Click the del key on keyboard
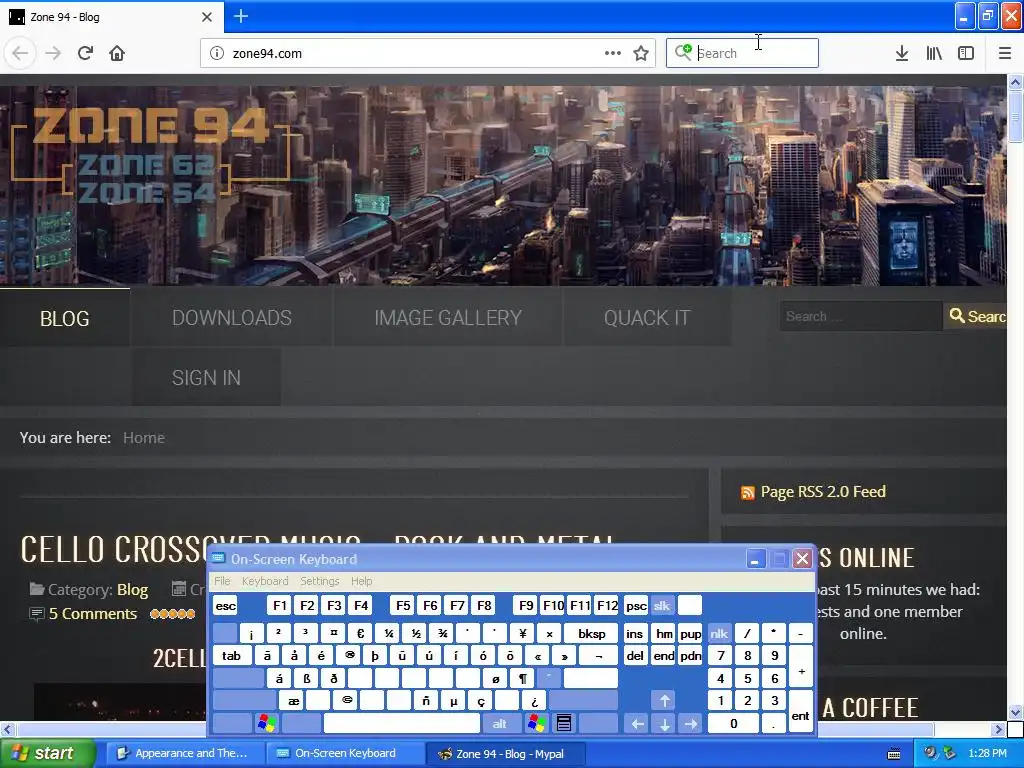 (634, 656)
